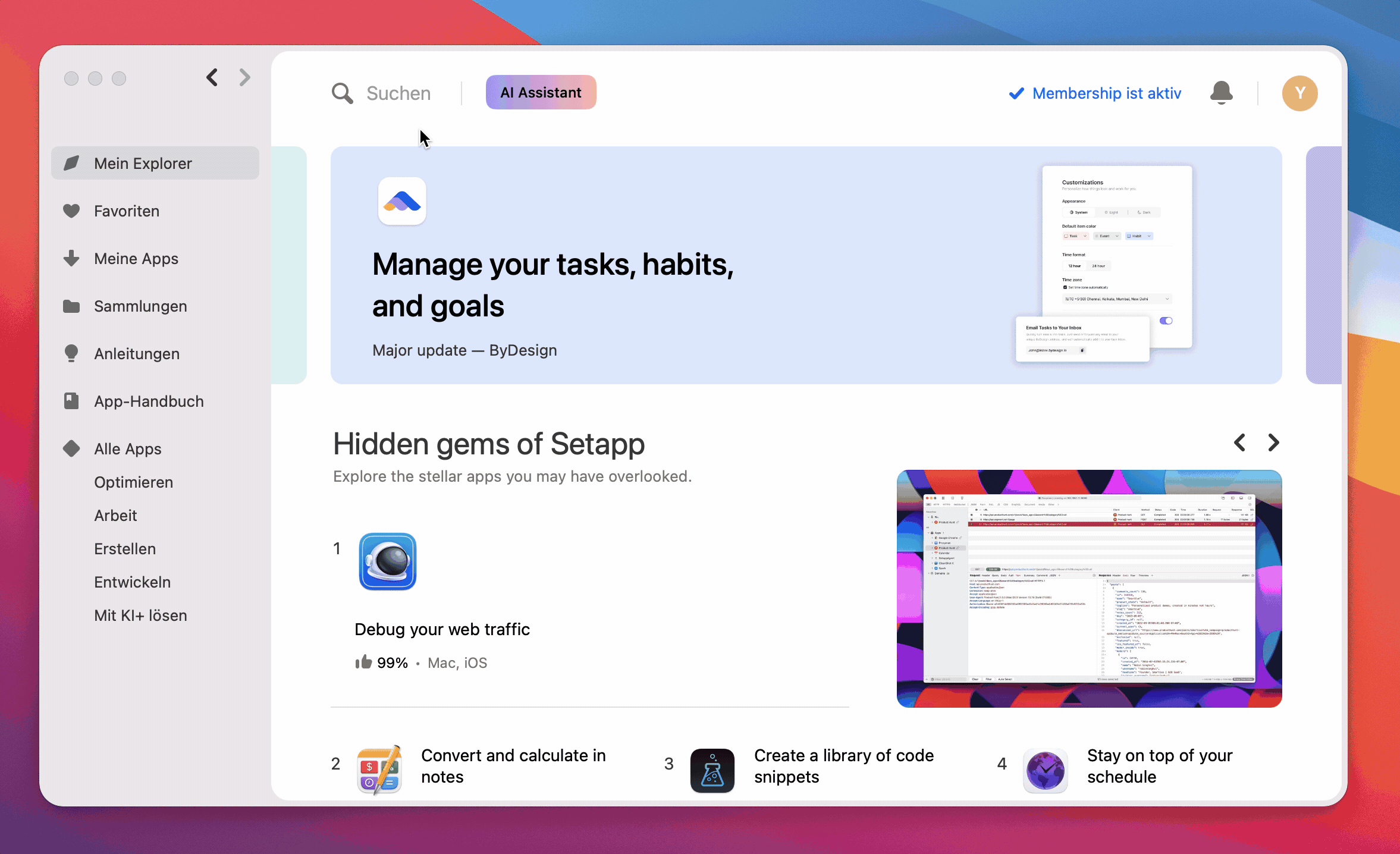Image resolution: width=1400 pixels, height=854 pixels.
Task: Show next Hidden gems item
Action: (1273, 442)
